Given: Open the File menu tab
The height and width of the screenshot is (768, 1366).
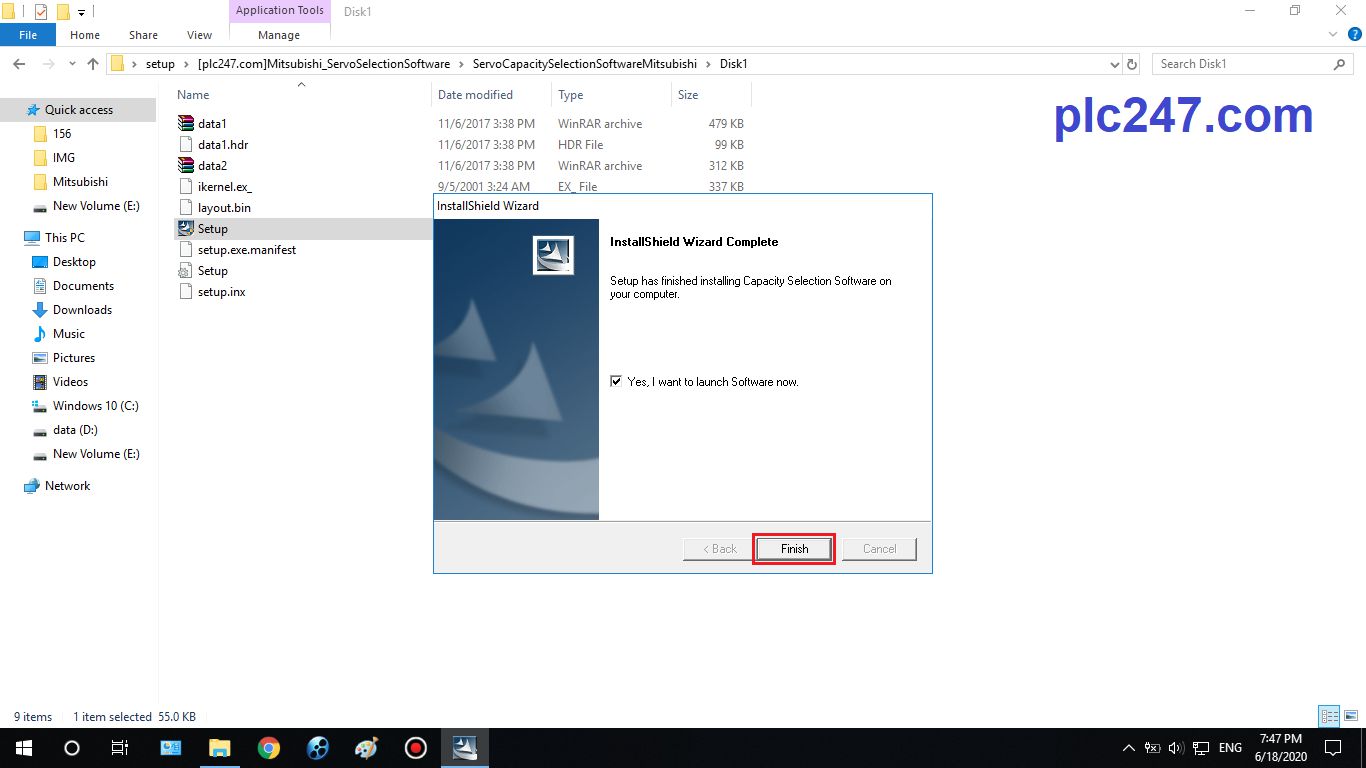Looking at the screenshot, I should [28, 35].
